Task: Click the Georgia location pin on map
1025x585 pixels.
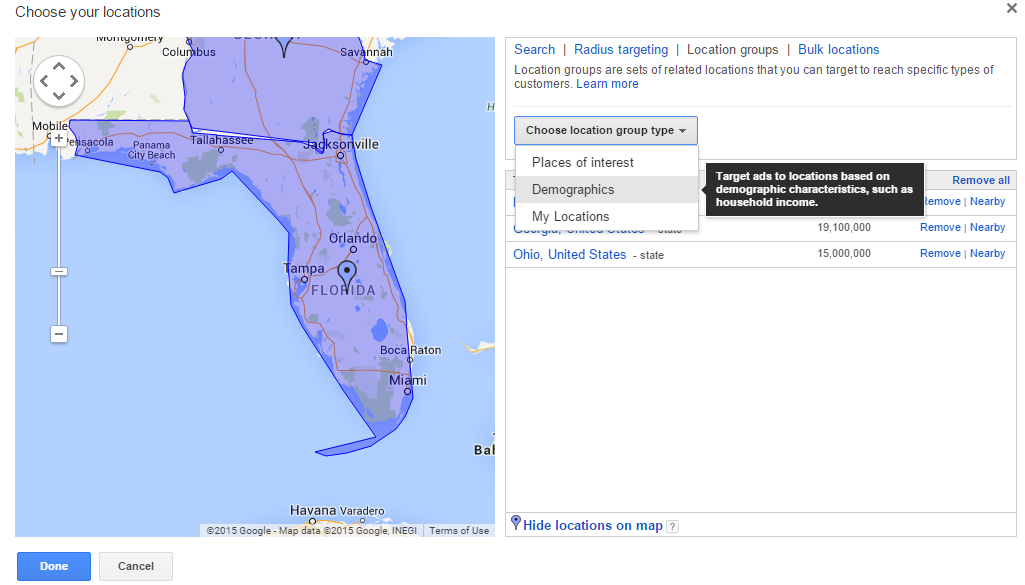Action: 284,47
